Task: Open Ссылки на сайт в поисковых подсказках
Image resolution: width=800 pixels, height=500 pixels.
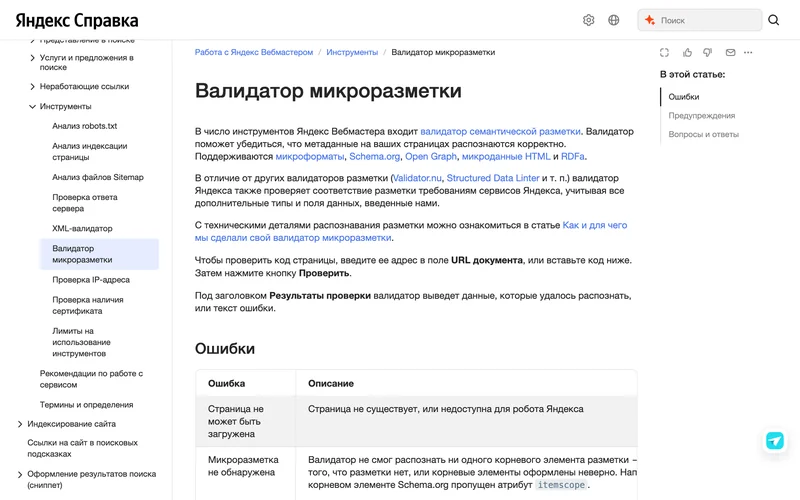Action: (83, 448)
